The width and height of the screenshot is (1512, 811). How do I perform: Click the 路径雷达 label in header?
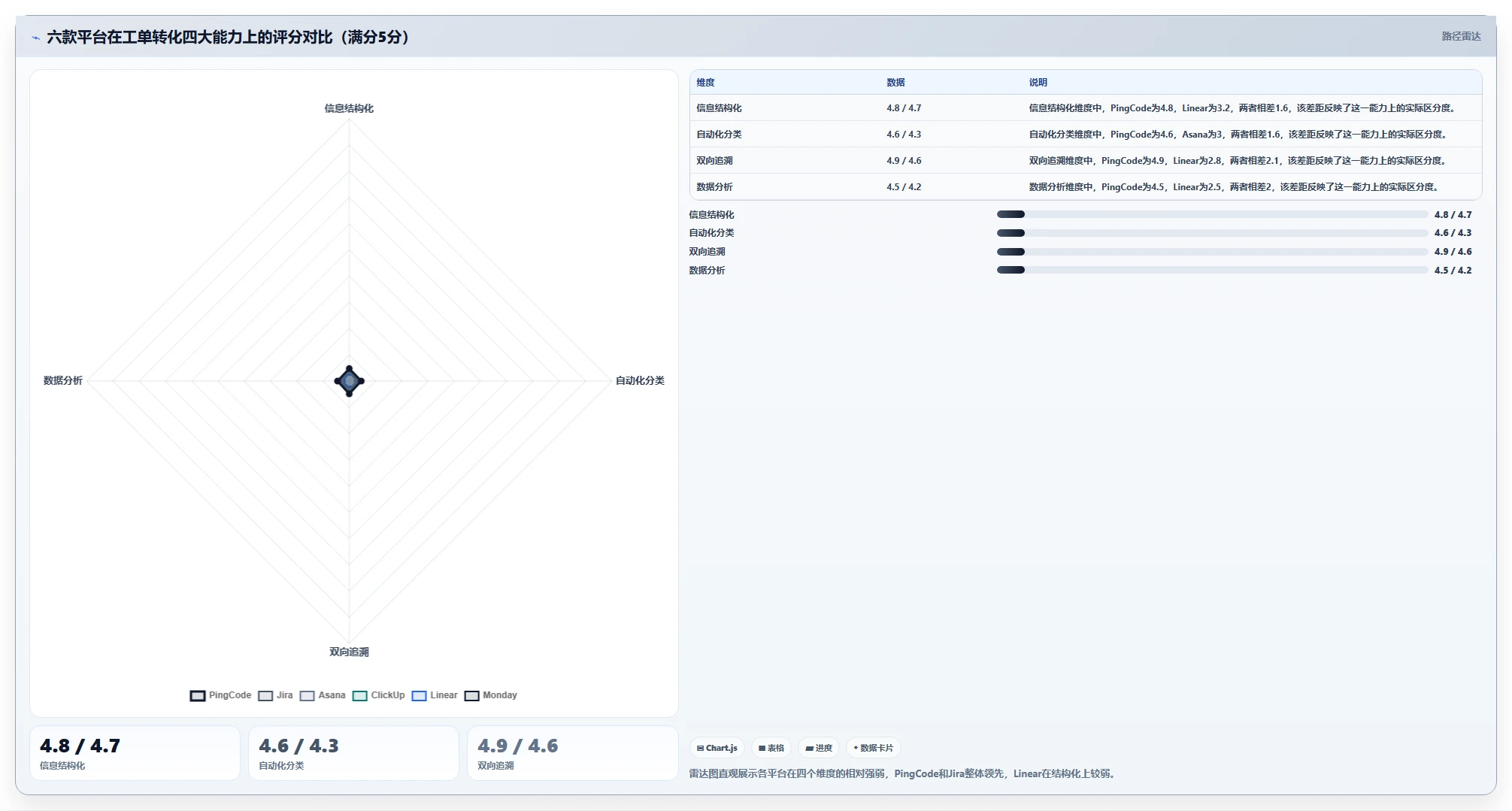pyautogui.click(x=1461, y=36)
